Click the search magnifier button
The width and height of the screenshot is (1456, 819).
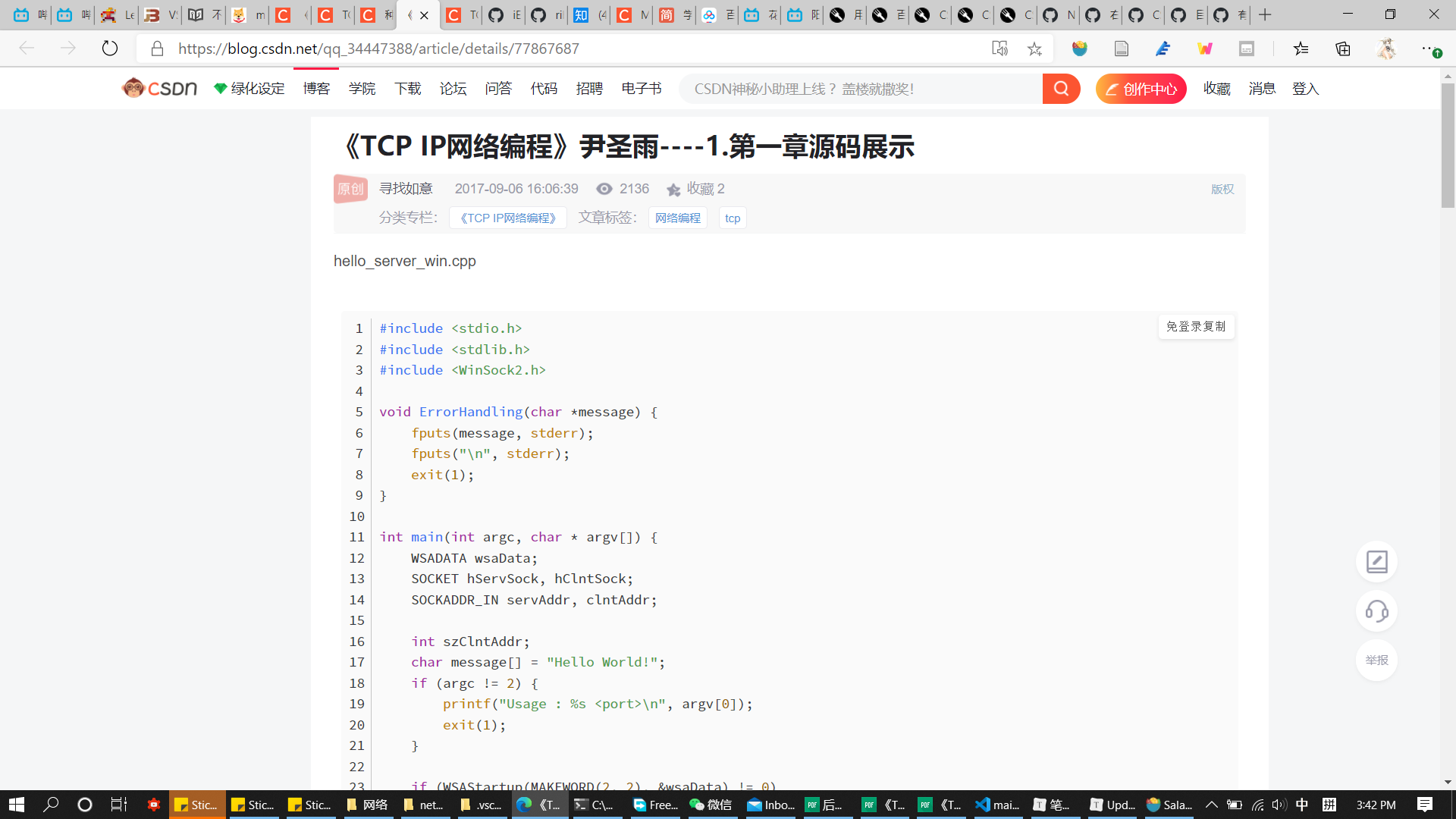(x=1061, y=88)
